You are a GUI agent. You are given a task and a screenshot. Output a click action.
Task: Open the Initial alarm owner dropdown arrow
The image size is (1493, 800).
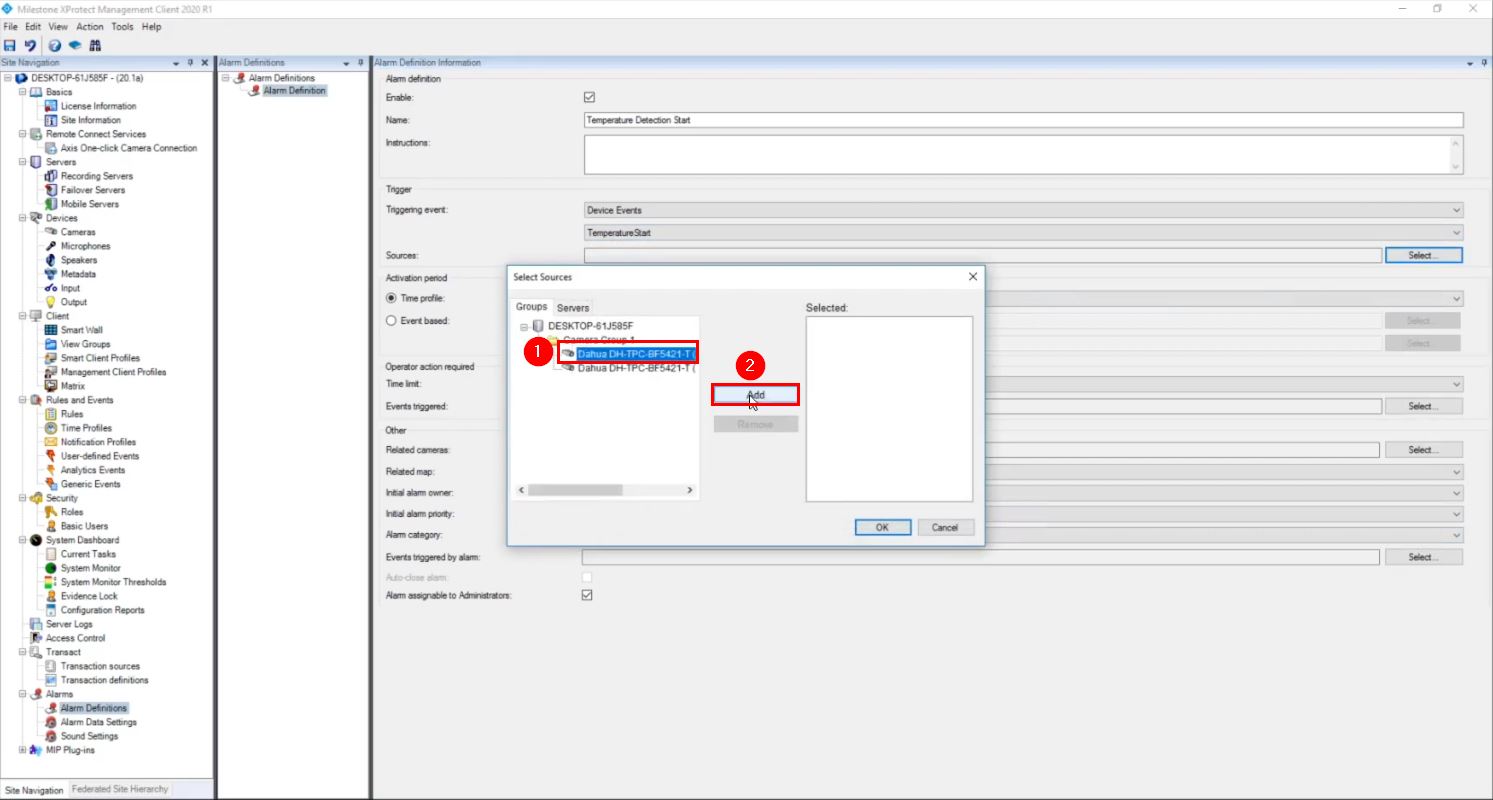click(1456, 493)
